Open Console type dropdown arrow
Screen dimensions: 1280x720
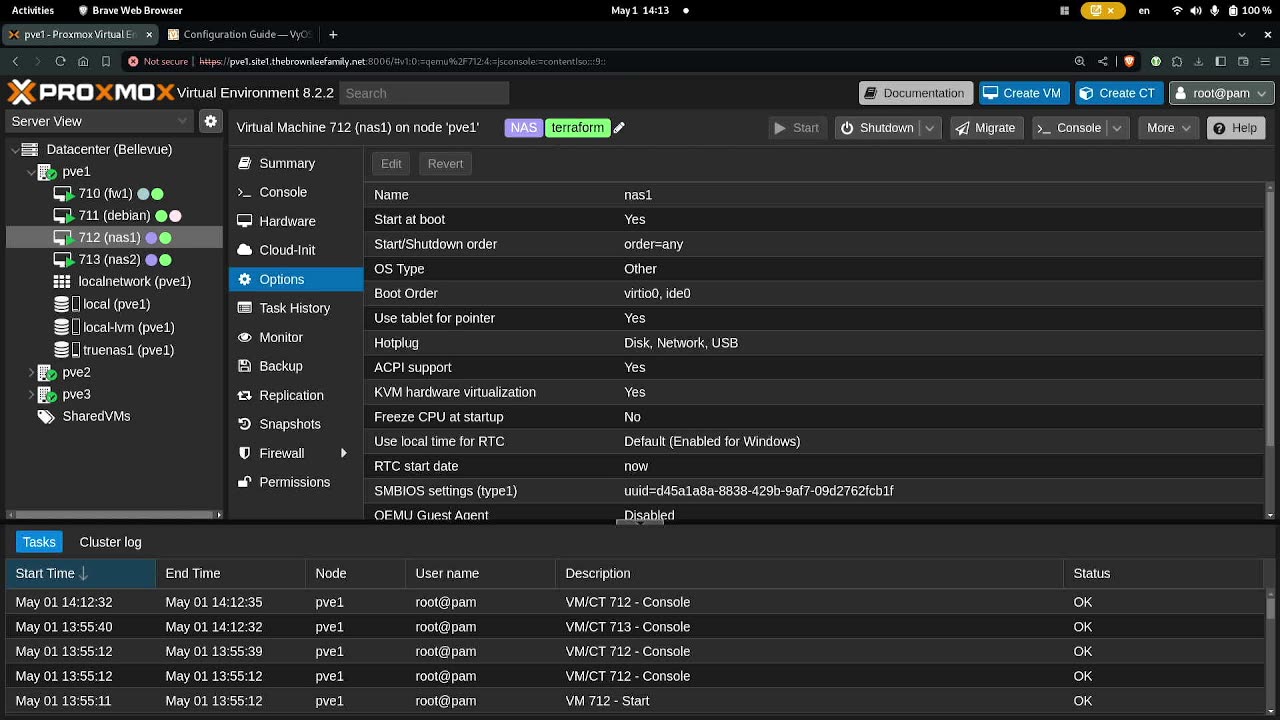(x=1117, y=128)
